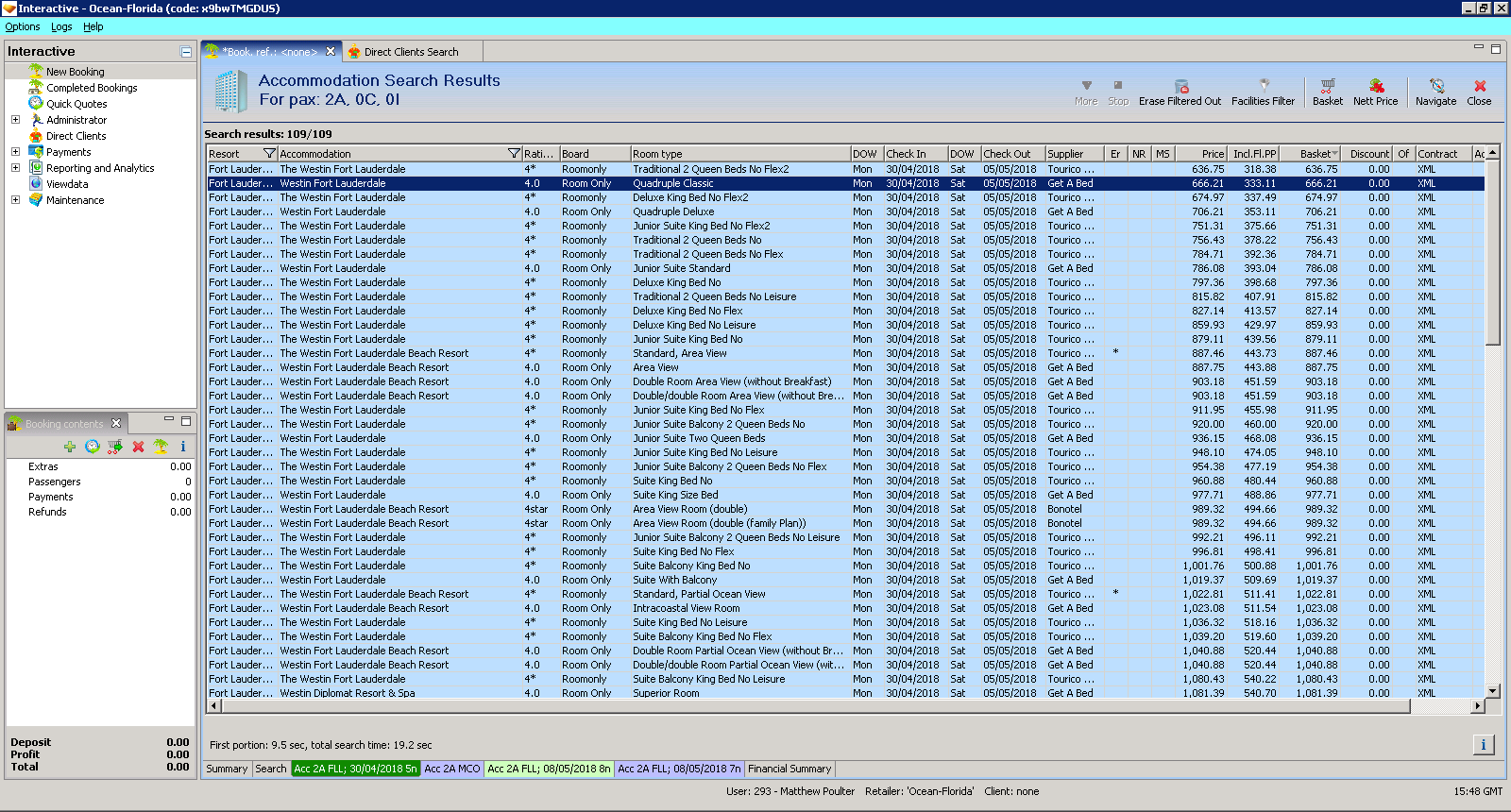Select Completed Bookings in the sidebar

point(92,88)
